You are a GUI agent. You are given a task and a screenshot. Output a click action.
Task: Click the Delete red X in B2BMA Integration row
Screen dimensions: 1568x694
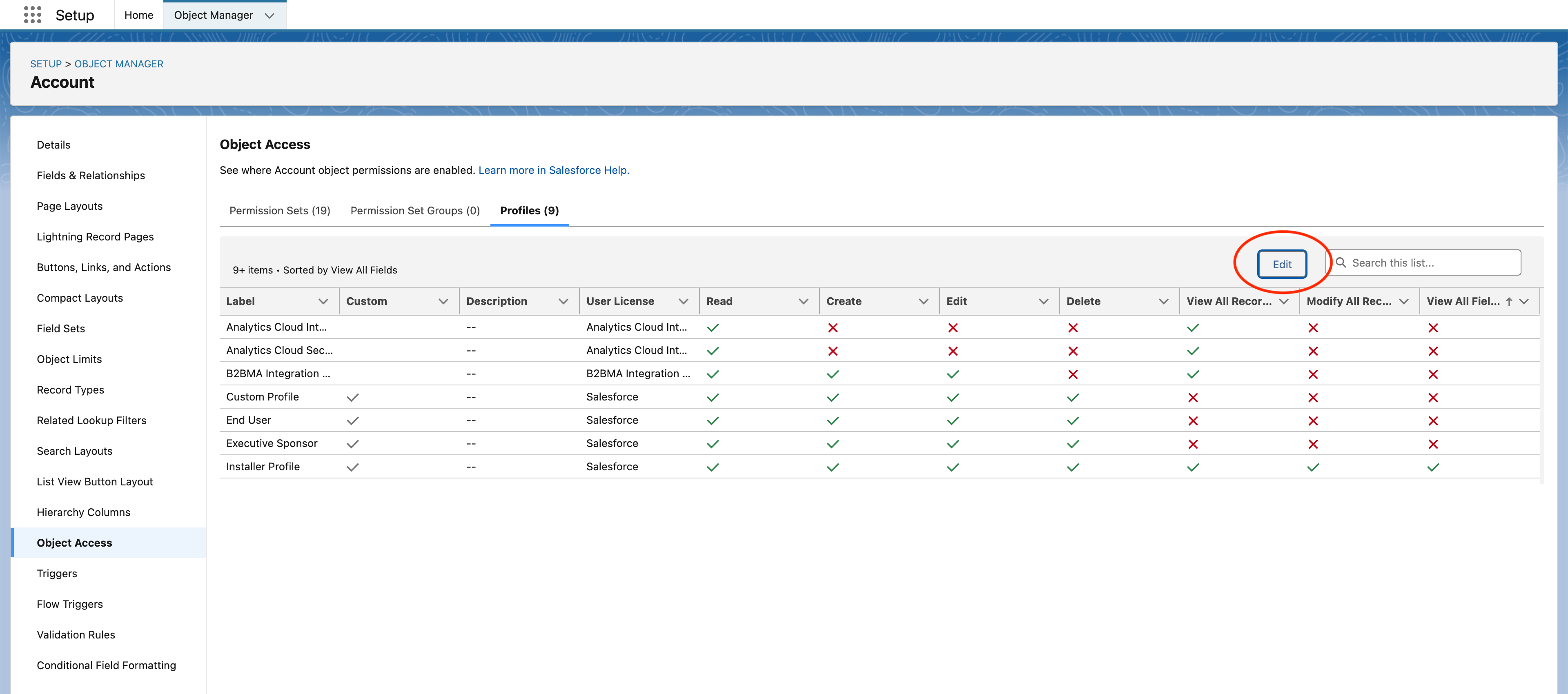click(1073, 374)
